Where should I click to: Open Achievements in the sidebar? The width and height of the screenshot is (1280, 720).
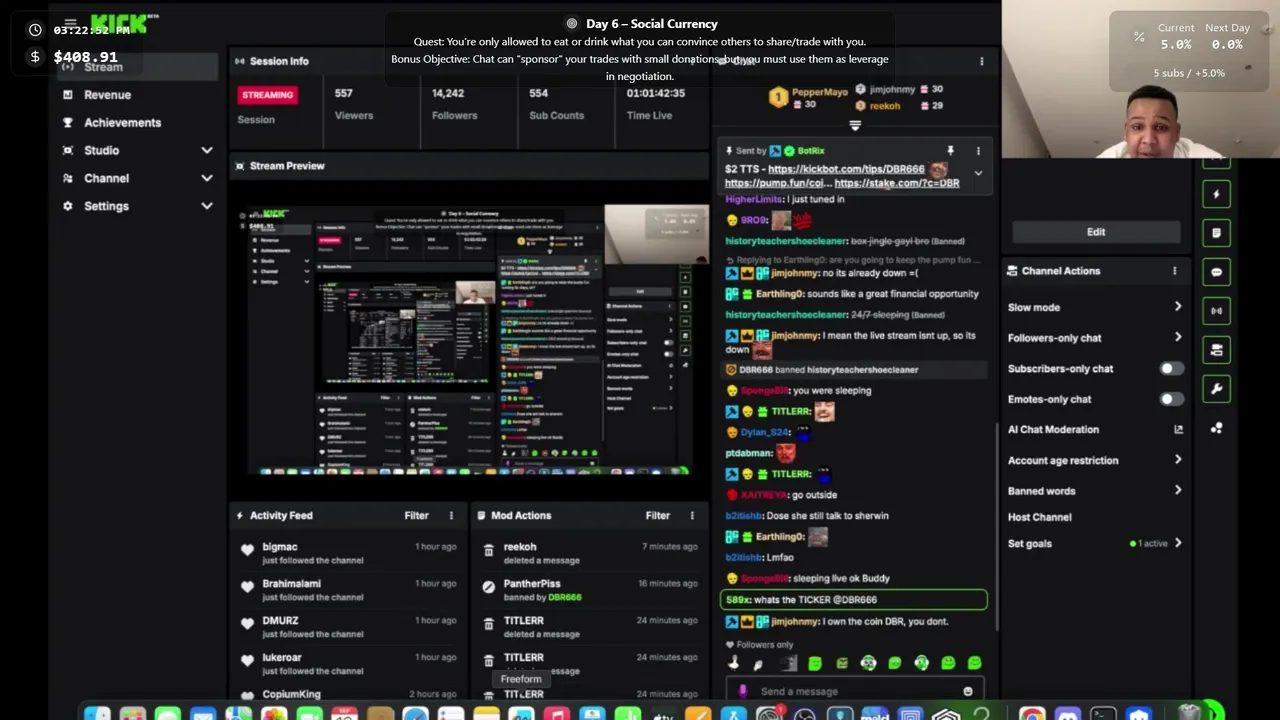pyautogui.click(x=122, y=123)
